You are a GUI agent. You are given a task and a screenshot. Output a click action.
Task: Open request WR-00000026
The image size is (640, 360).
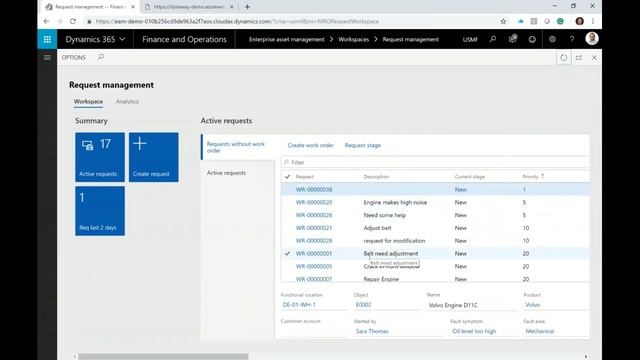coord(314,215)
